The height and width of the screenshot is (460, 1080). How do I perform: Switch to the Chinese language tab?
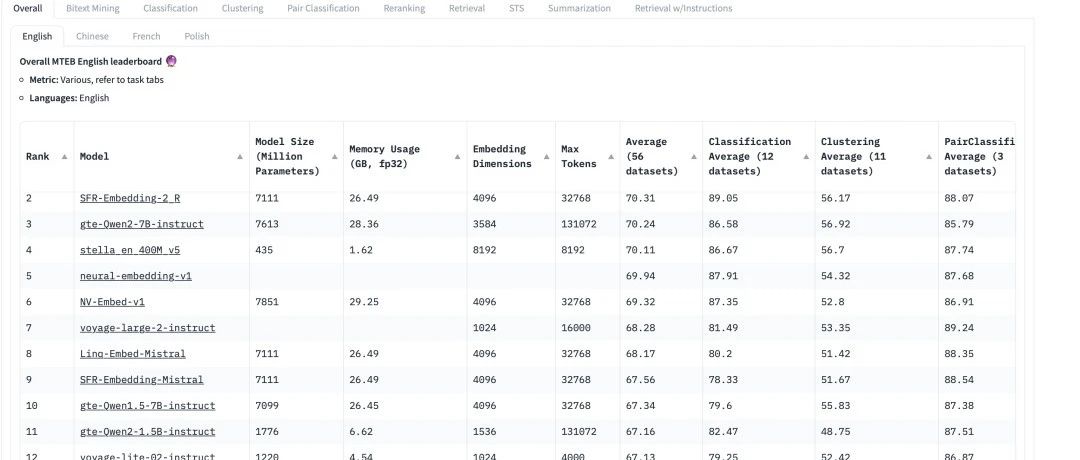pyautogui.click(x=92, y=36)
